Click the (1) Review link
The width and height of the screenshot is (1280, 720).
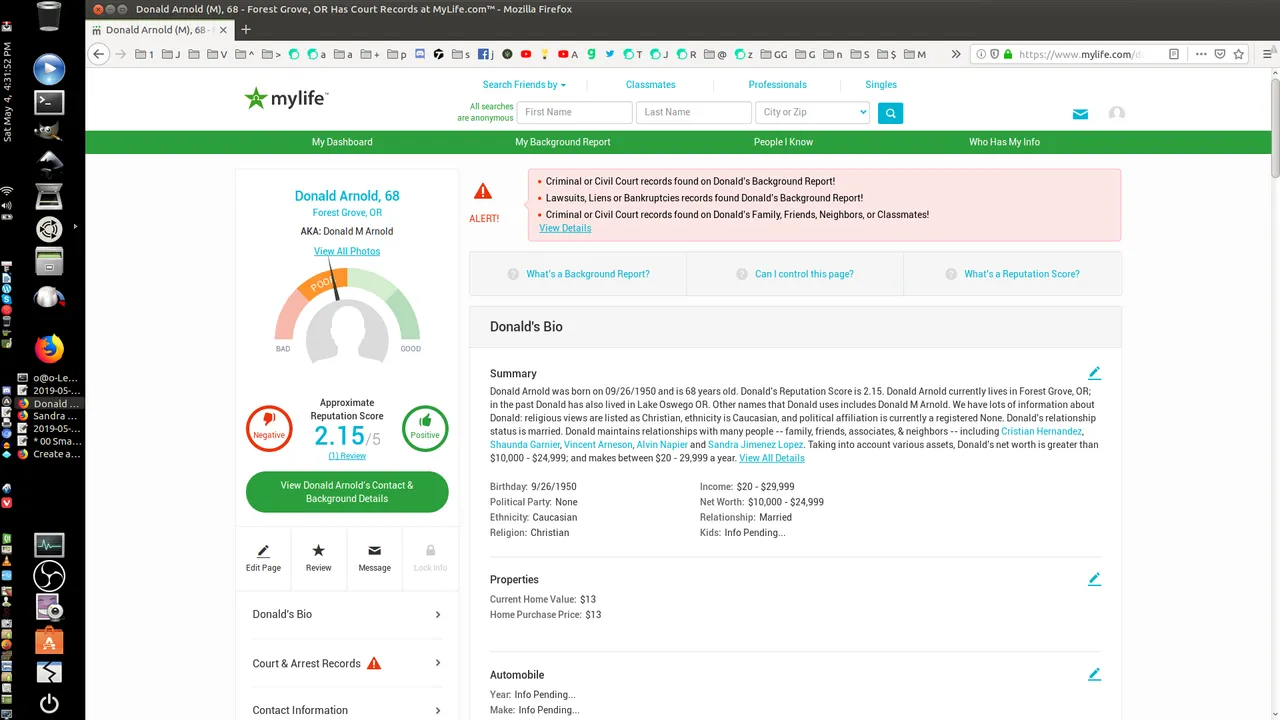tap(347, 456)
